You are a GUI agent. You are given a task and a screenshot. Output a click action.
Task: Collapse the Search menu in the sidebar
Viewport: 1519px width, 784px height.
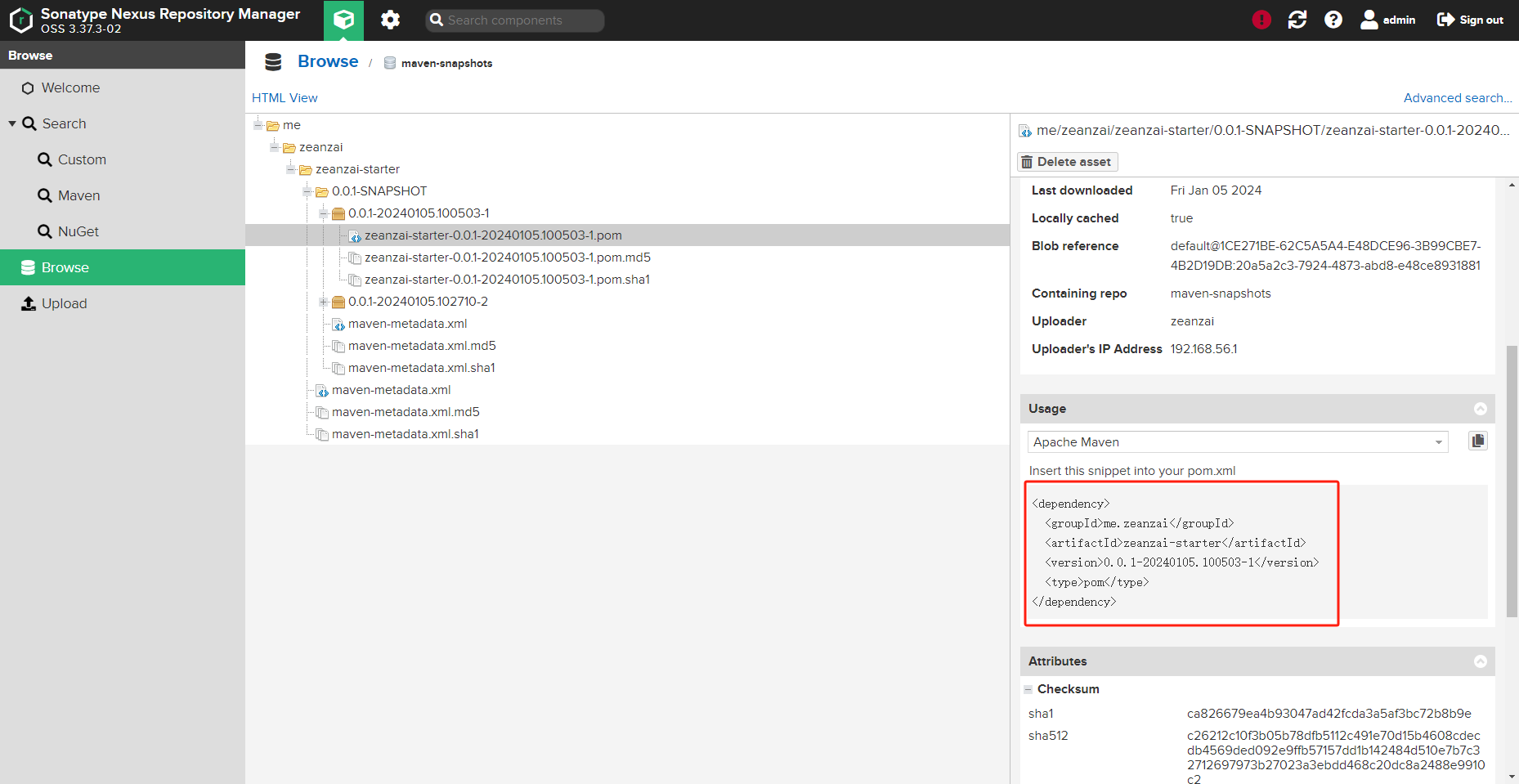tap(12, 123)
